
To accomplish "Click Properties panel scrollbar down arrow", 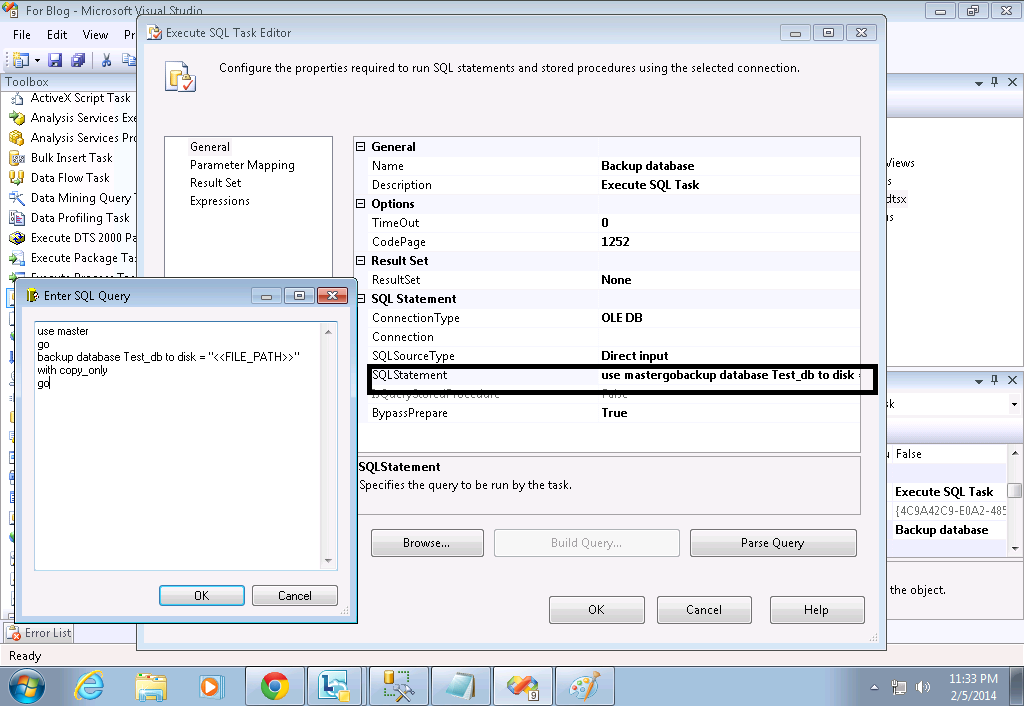I will tap(1015, 549).
